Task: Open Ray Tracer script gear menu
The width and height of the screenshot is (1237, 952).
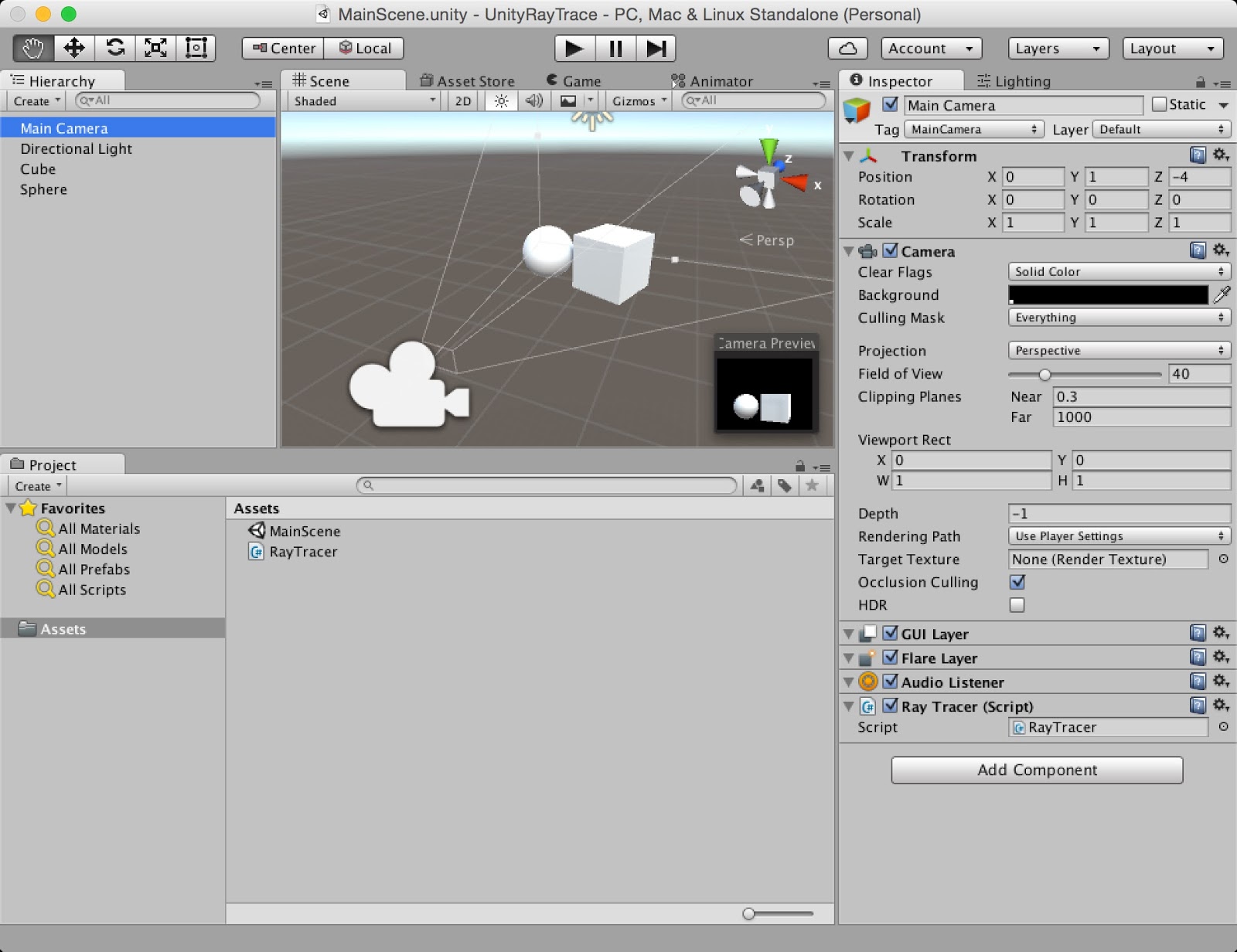Action: 1221,705
